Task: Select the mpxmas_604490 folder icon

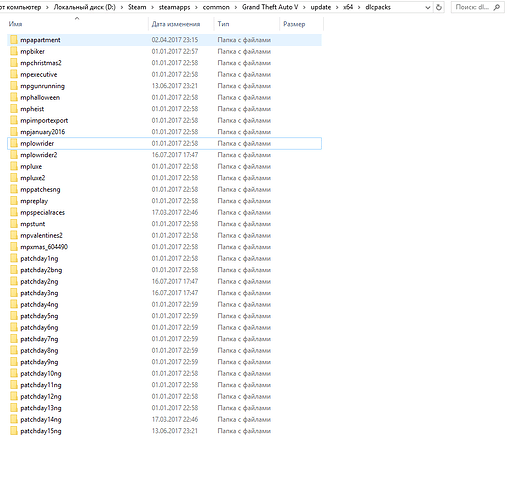Action: pos(14,247)
